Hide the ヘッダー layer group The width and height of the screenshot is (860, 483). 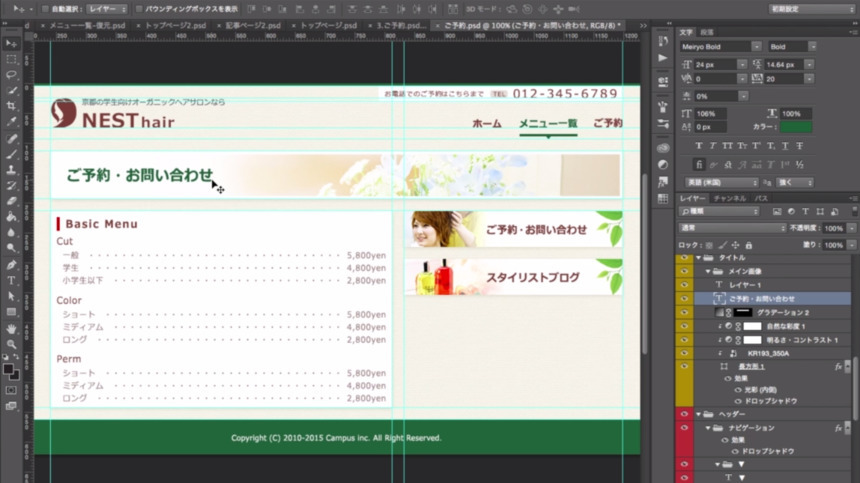(x=684, y=414)
